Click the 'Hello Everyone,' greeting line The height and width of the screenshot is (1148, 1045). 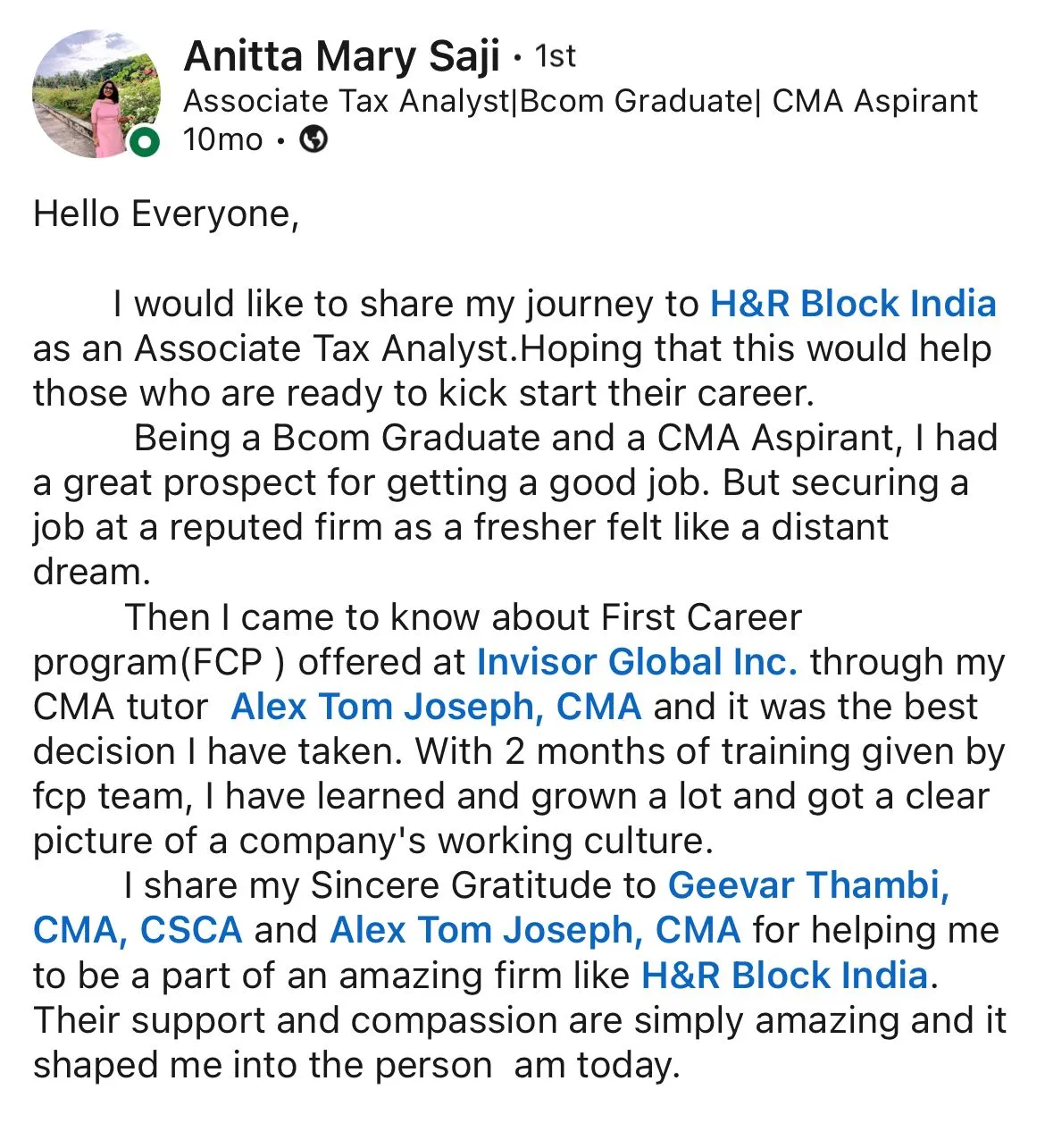166,215
